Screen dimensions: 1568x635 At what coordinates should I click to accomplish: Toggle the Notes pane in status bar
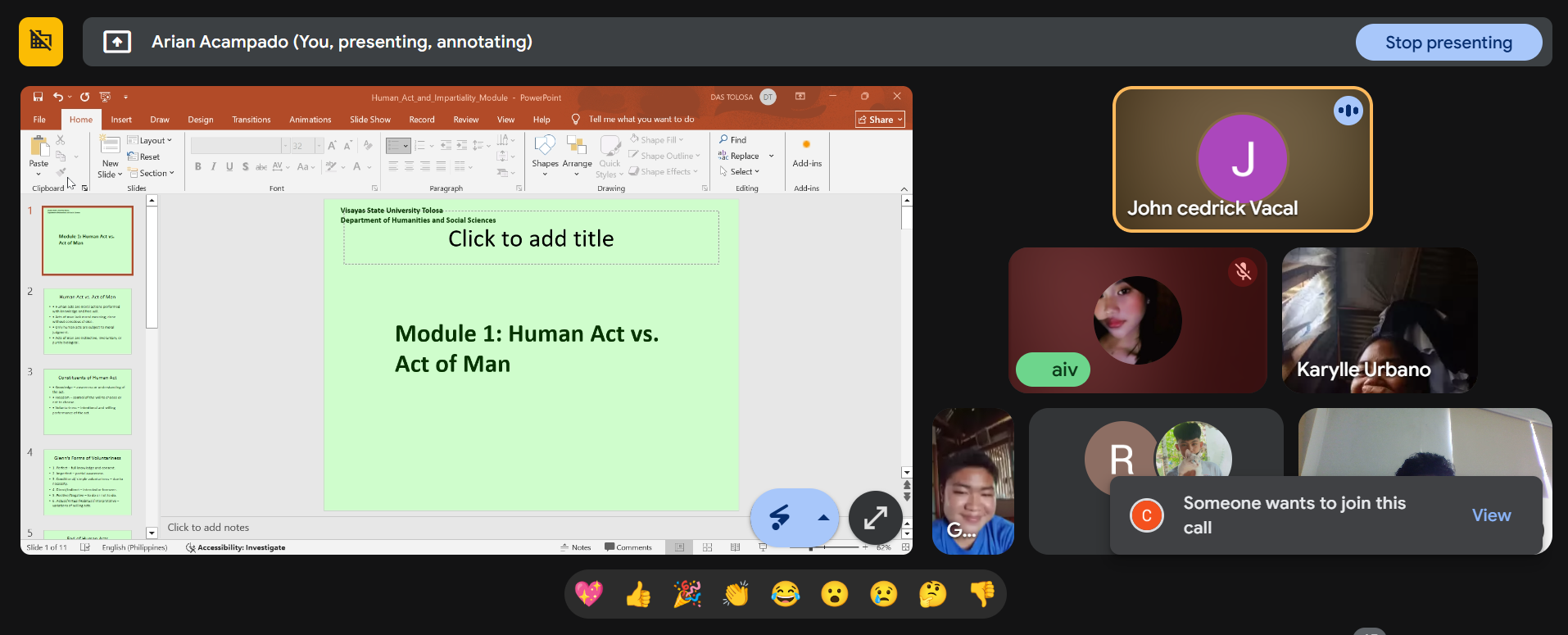point(576,547)
